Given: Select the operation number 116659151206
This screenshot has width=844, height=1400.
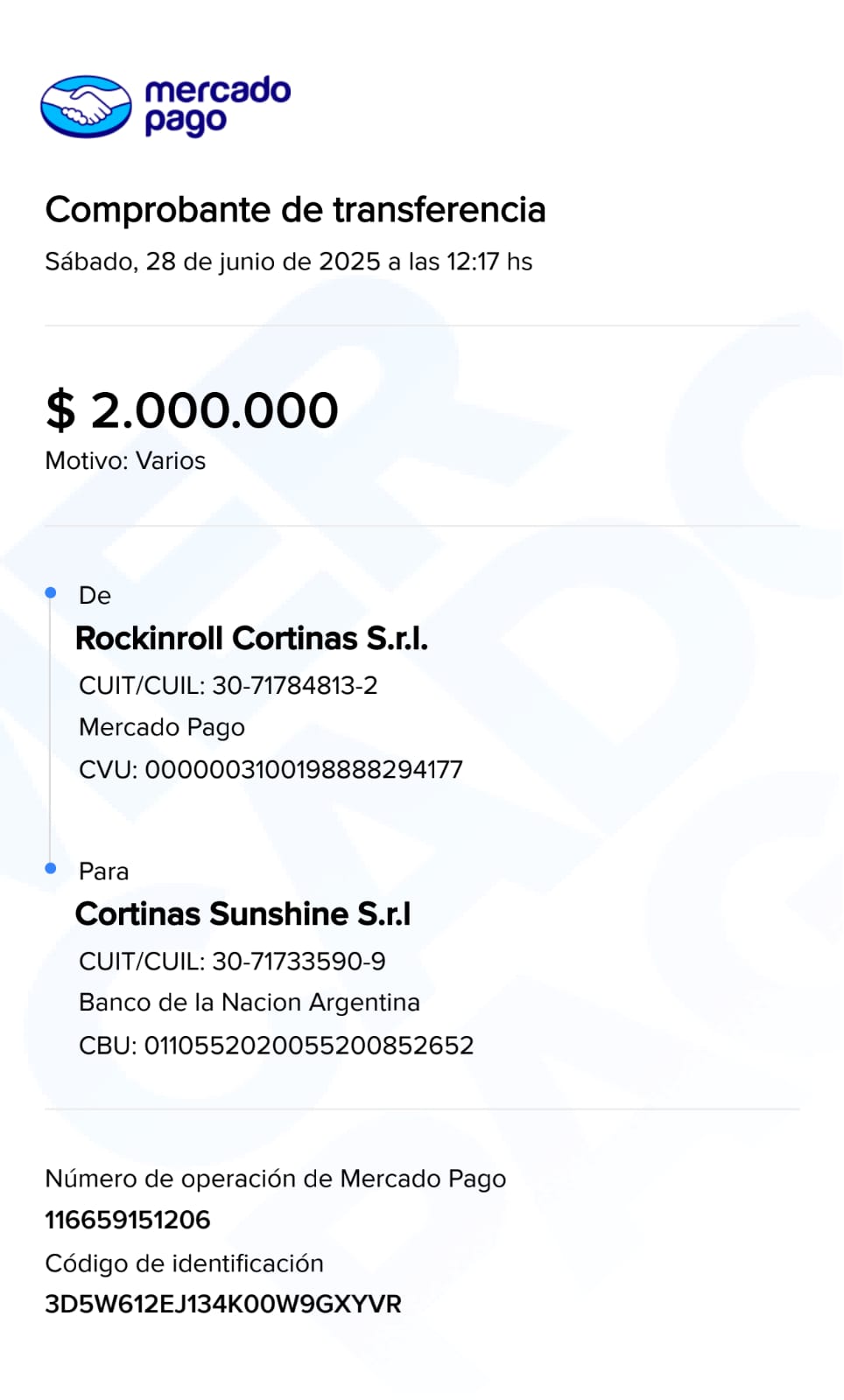Looking at the screenshot, I should pos(128,1220).
